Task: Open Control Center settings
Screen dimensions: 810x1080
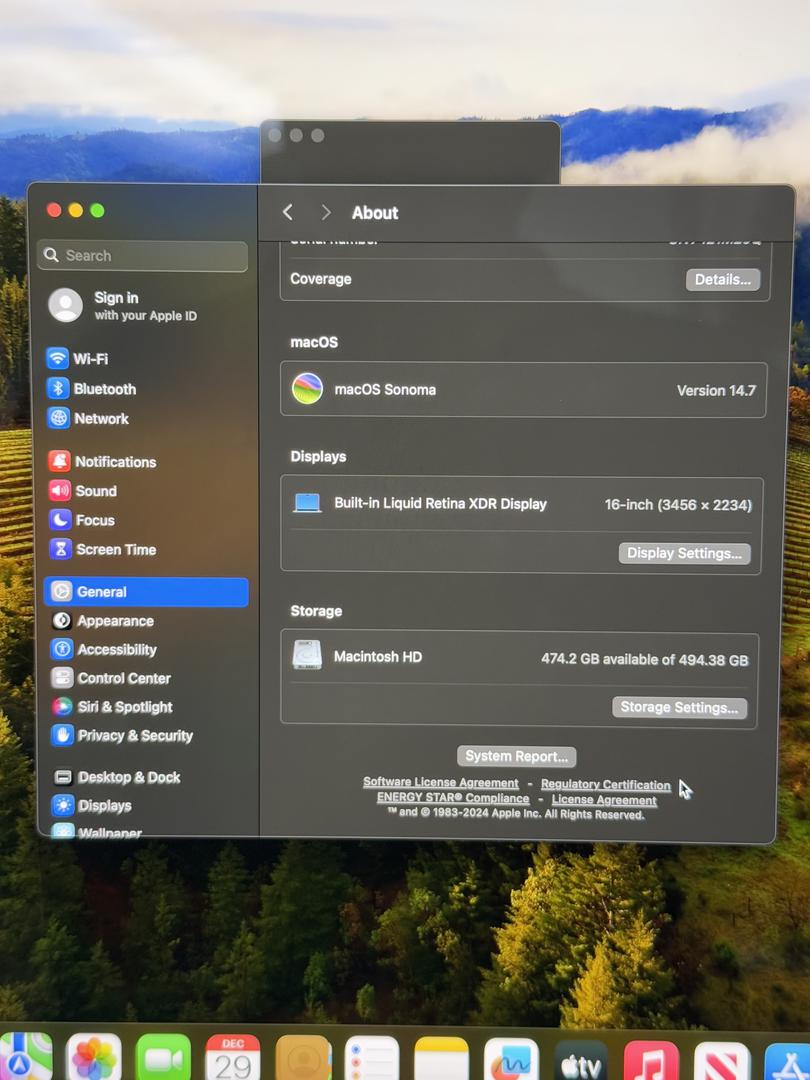Action: coord(123,678)
